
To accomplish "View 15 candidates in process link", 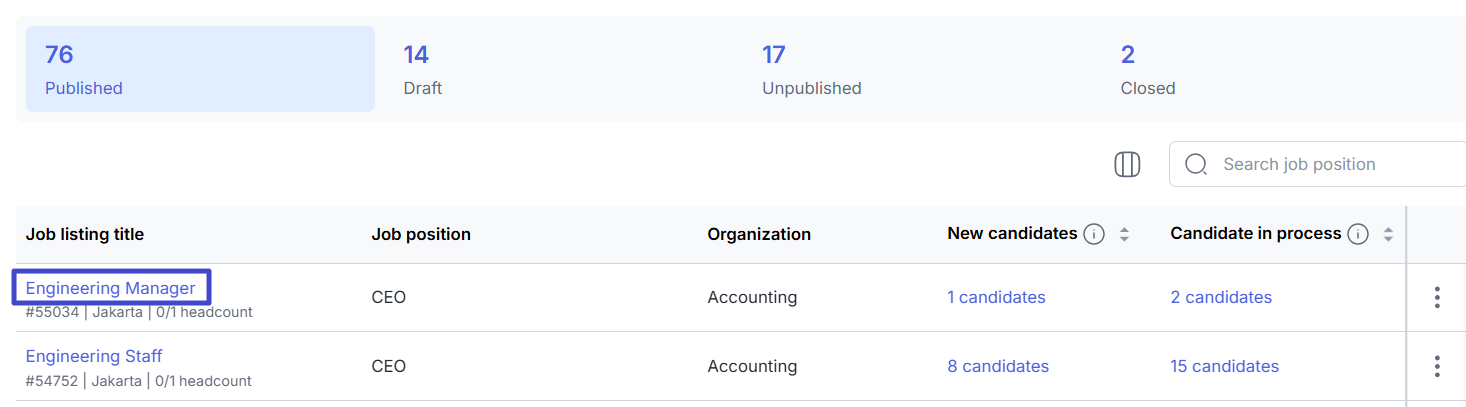I will tap(1224, 366).
